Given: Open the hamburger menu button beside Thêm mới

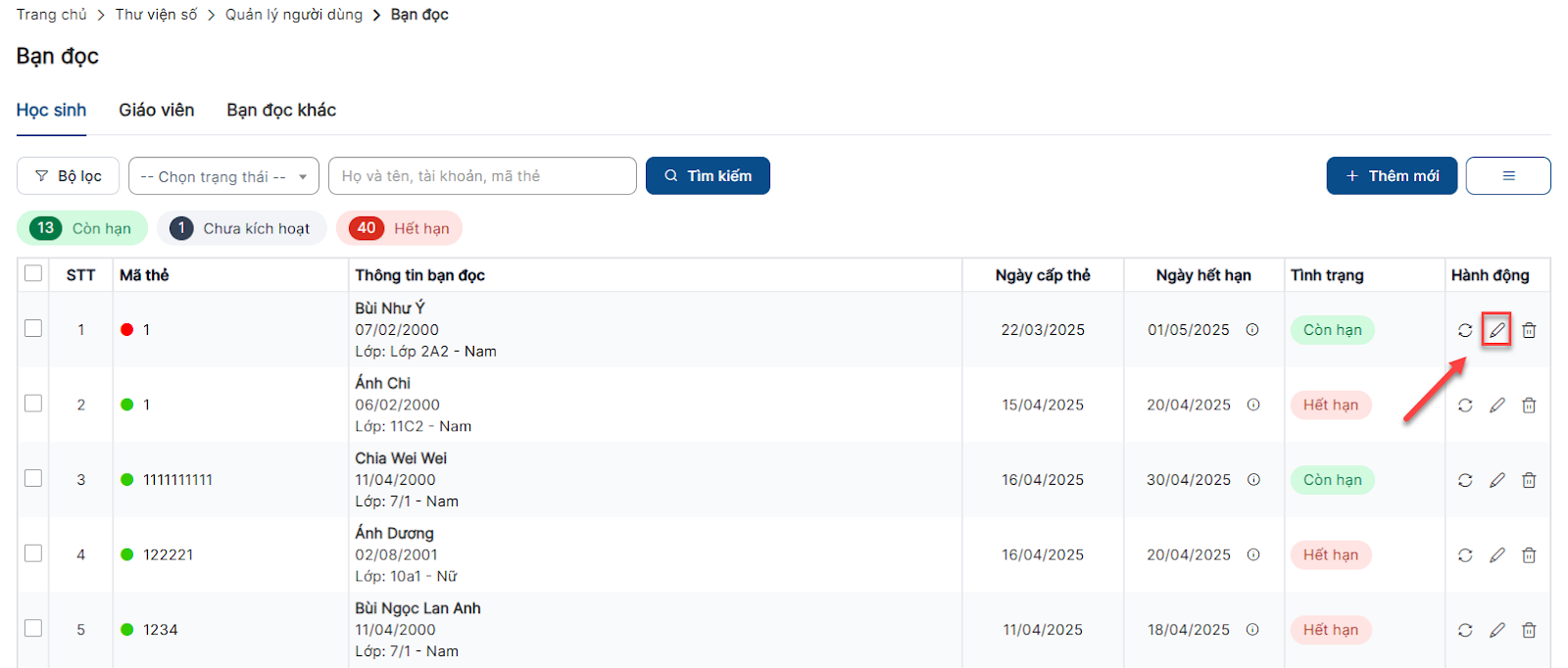Looking at the screenshot, I should coord(1507,176).
